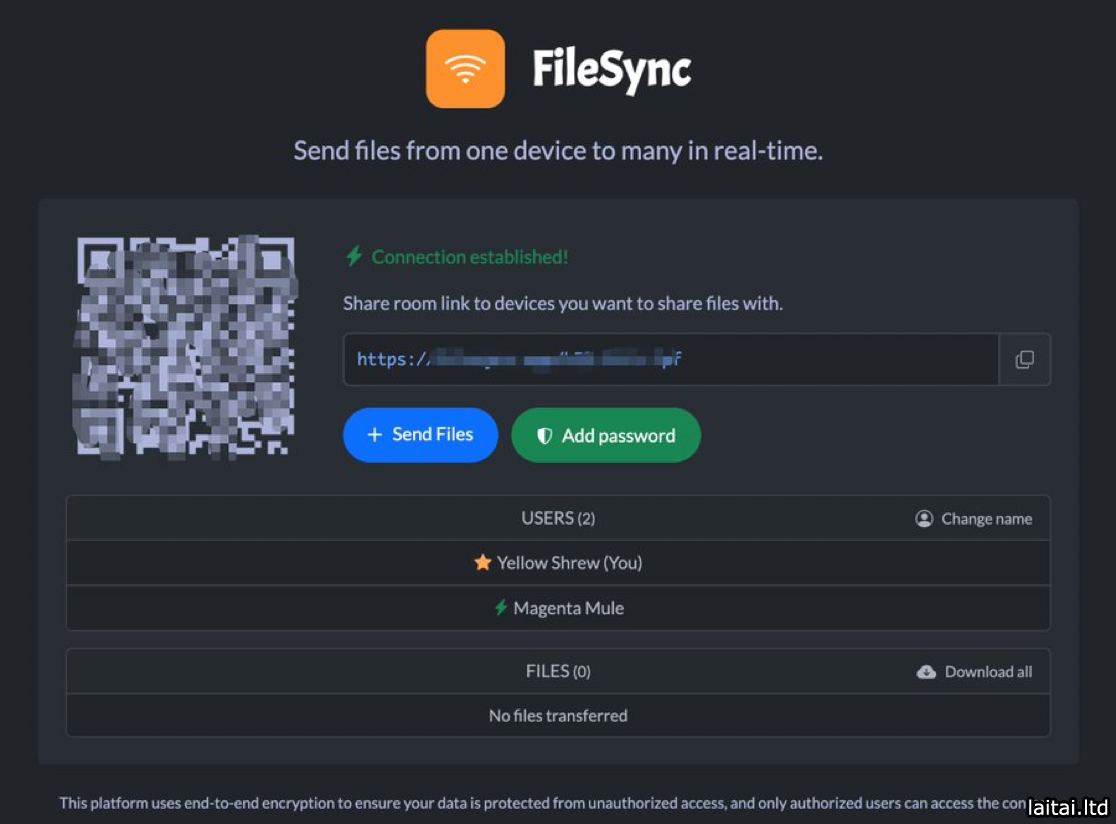
Task: Click the room link URL field
Action: click(x=670, y=360)
